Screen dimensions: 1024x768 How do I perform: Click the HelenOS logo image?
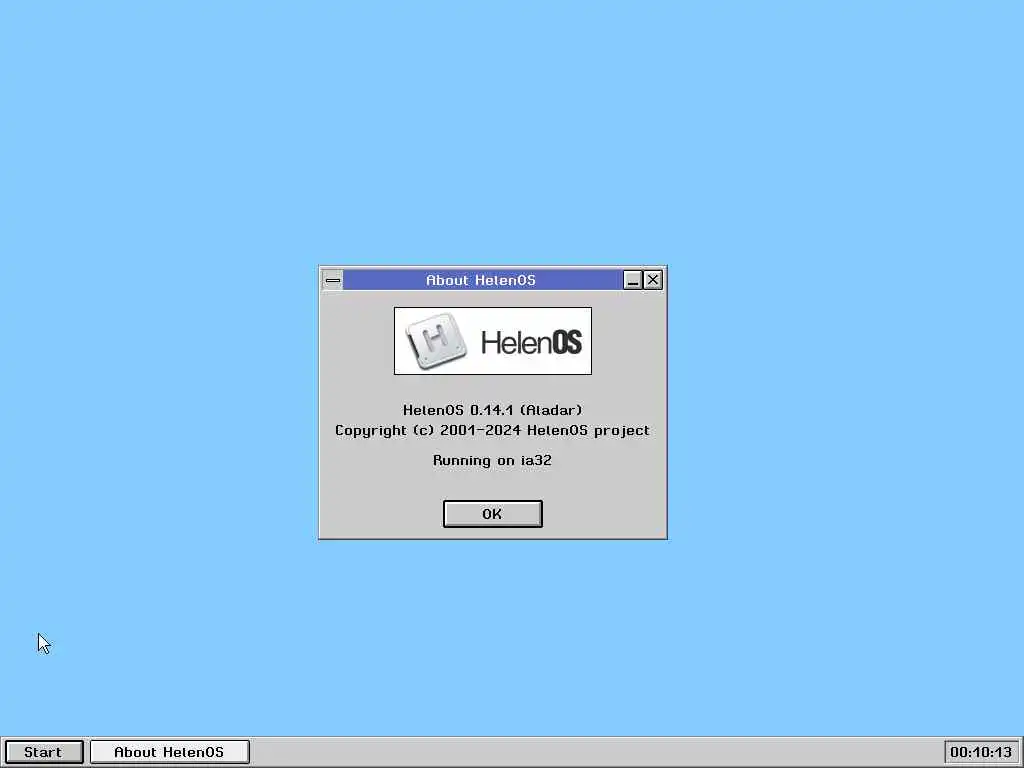[493, 341]
